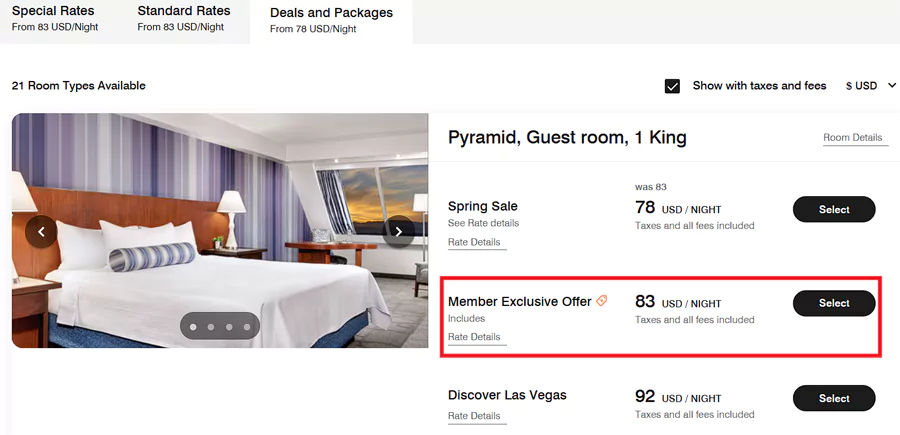Go to previous room photo arrow
900x435 pixels.
(x=42, y=231)
